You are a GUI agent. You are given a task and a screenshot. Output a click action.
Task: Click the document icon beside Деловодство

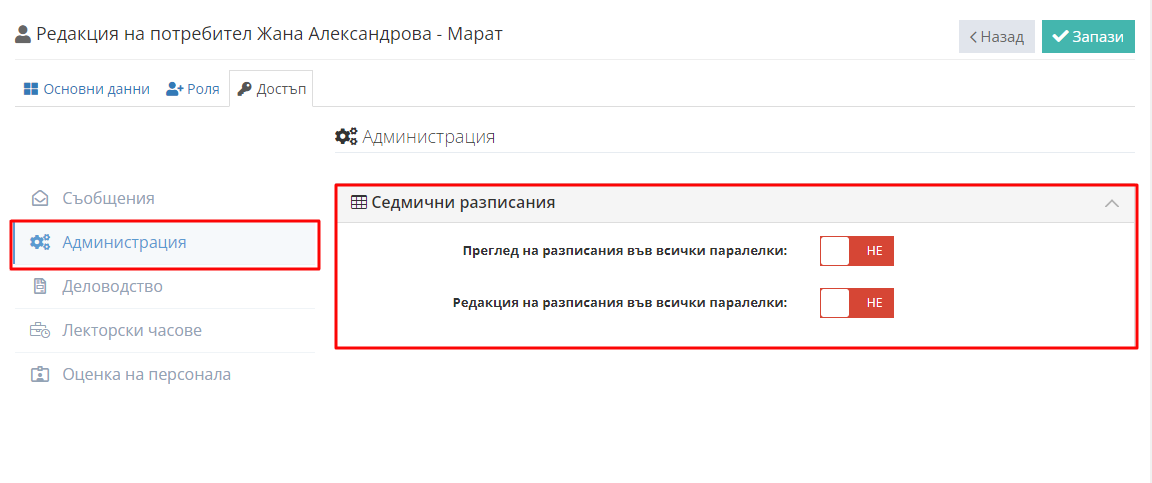40,287
